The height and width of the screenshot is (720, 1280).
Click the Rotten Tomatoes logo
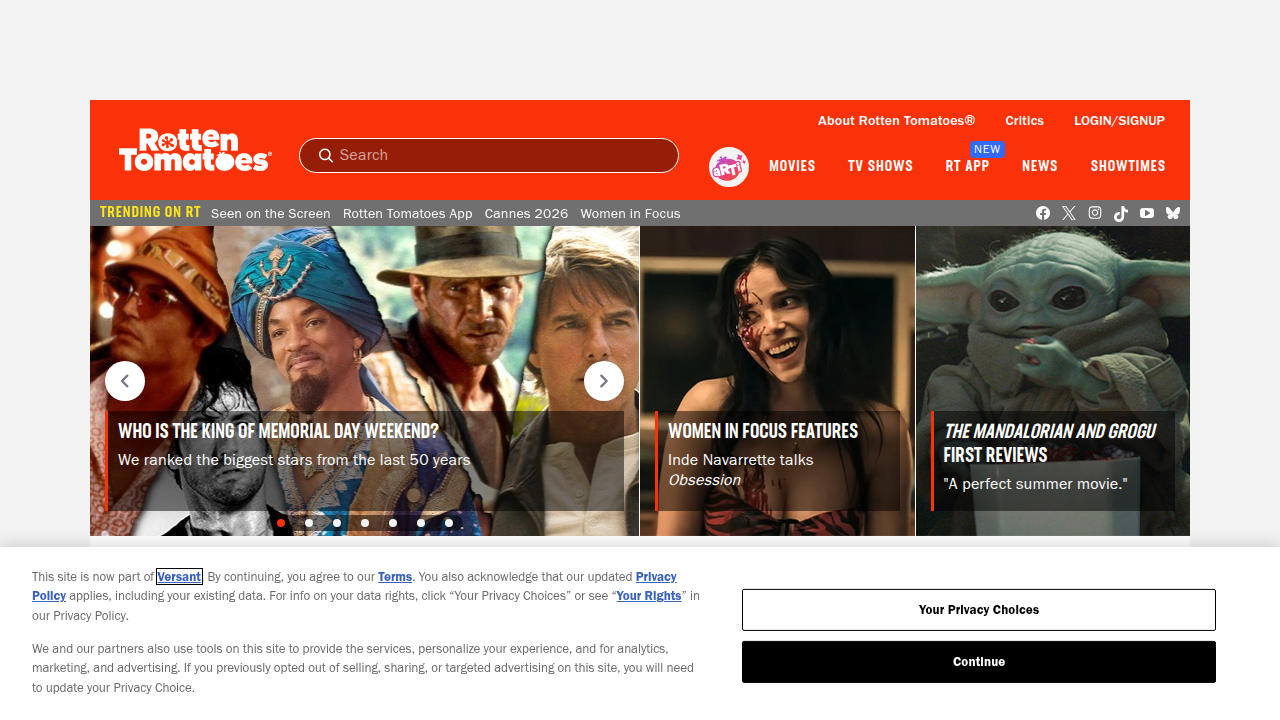pyautogui.click(x=195, y=150)
